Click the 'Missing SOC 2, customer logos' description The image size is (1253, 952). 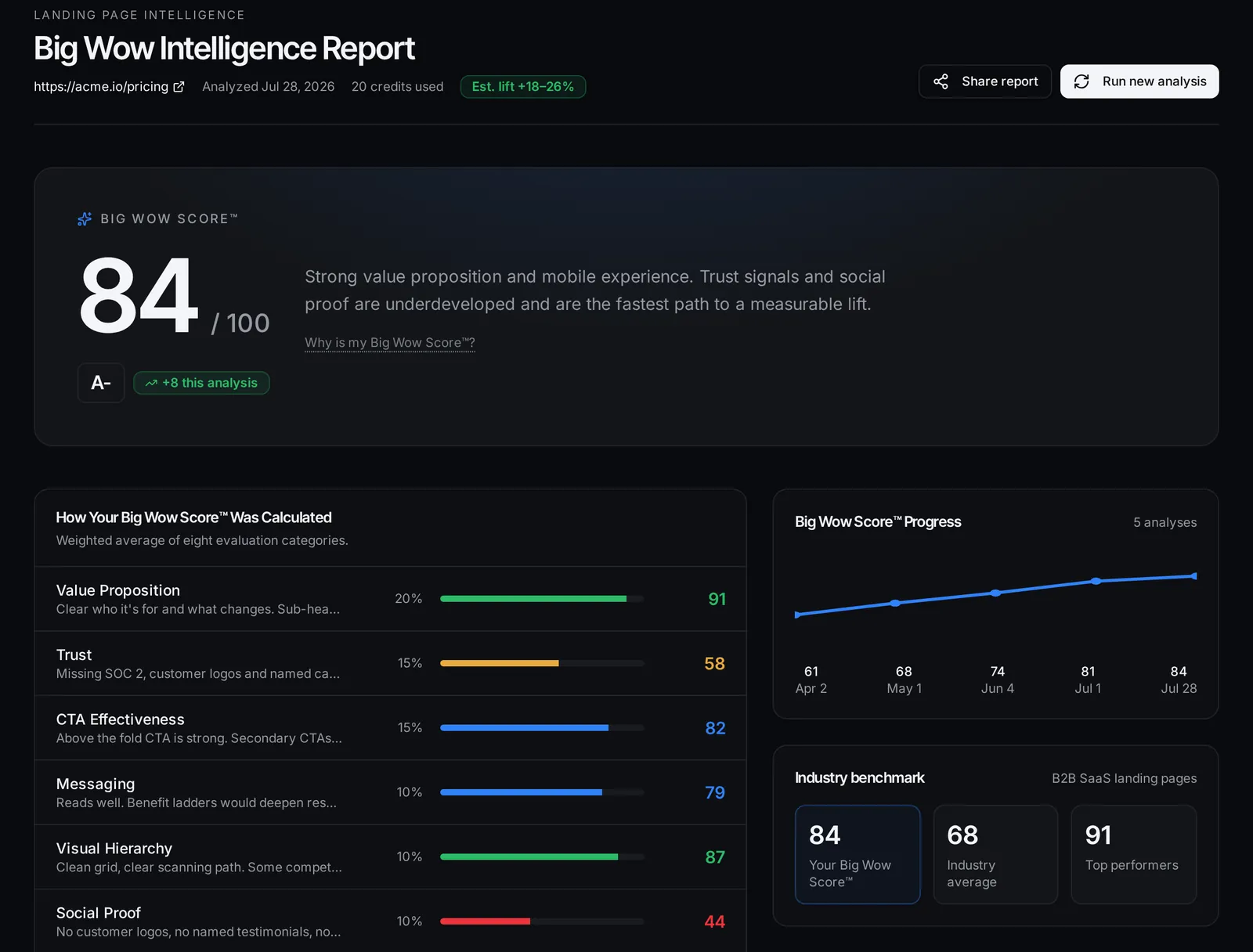point(198,673)
